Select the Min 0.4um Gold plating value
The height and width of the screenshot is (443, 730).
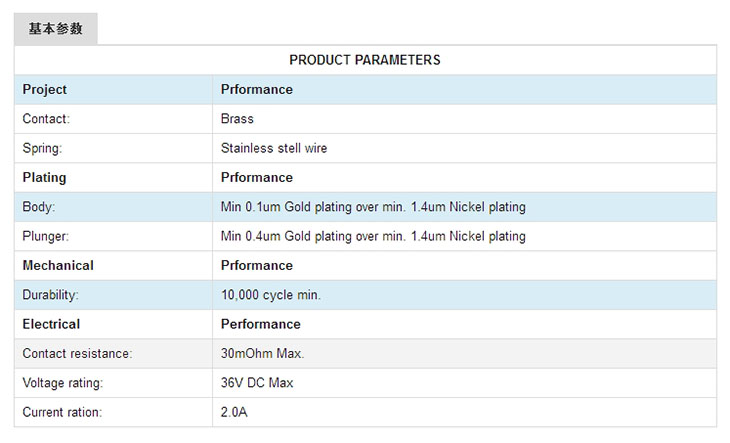(x=373, y=236)
